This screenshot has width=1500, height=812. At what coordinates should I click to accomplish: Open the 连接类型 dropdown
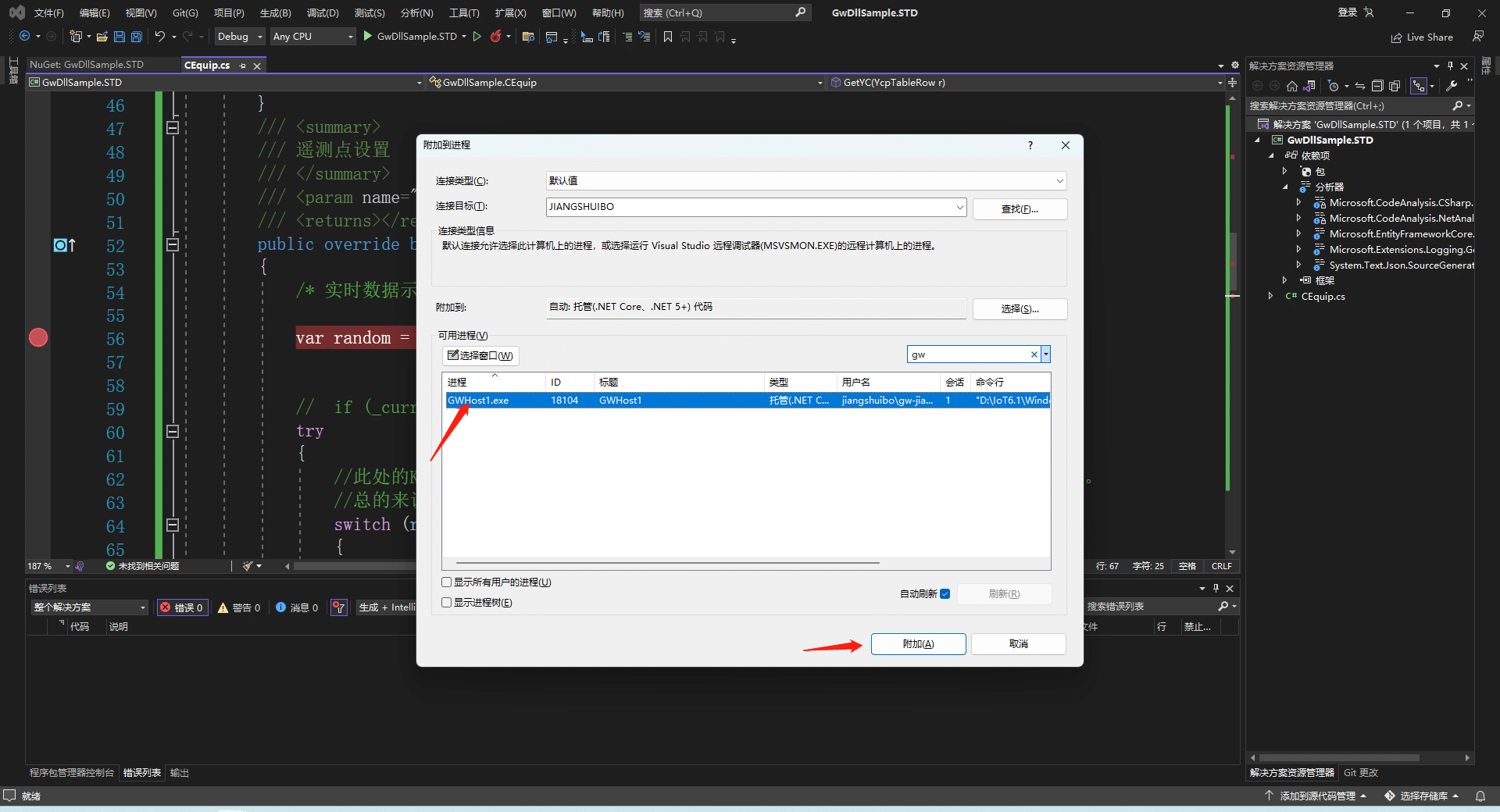click(x=805, y=181)
